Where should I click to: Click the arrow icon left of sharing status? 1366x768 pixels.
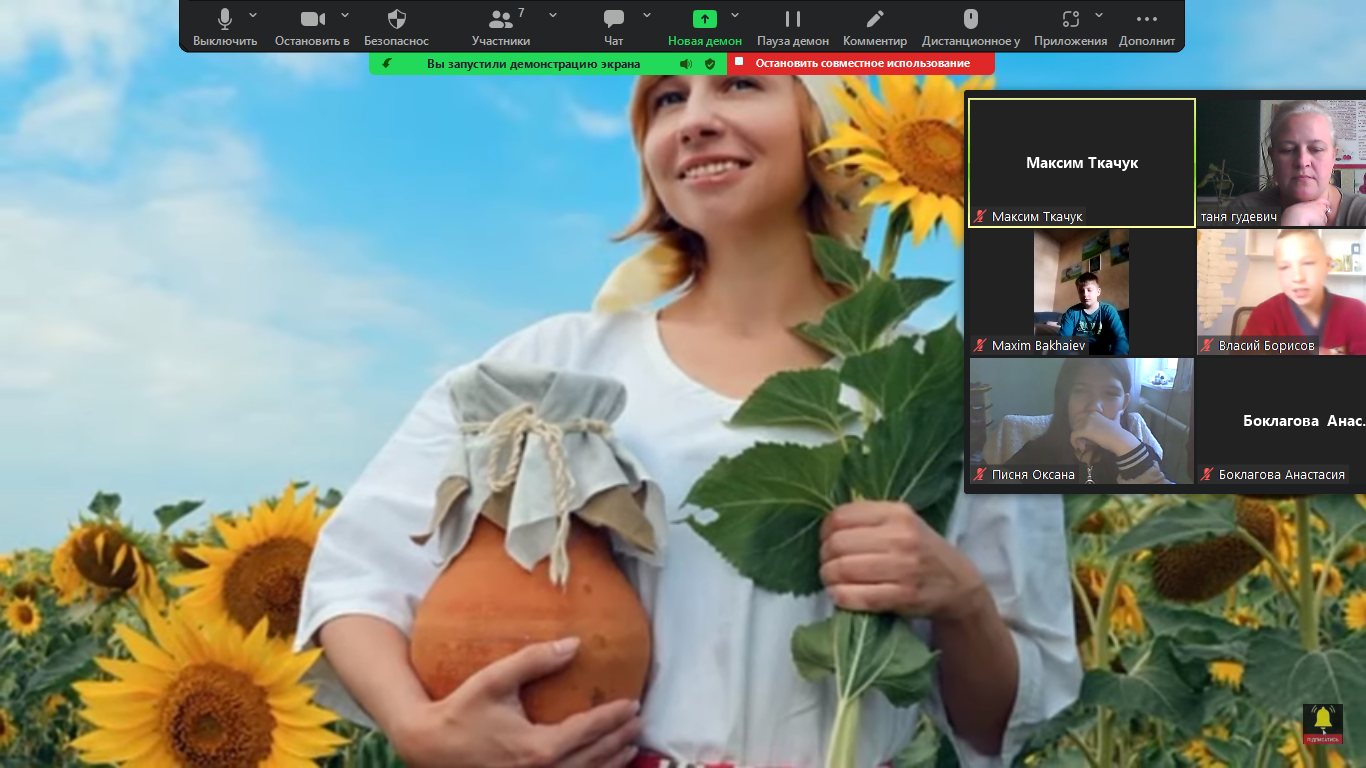387,63
